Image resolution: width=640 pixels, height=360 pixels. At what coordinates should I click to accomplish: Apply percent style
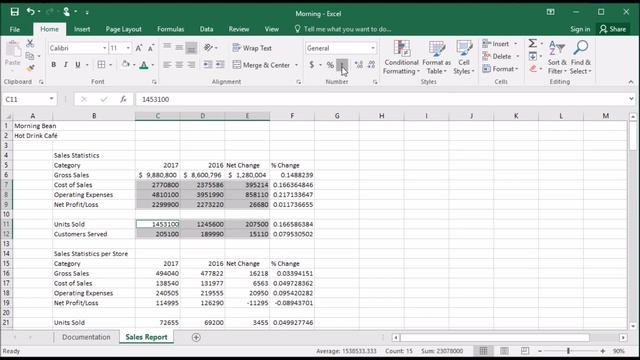click(x=330, y=64)
